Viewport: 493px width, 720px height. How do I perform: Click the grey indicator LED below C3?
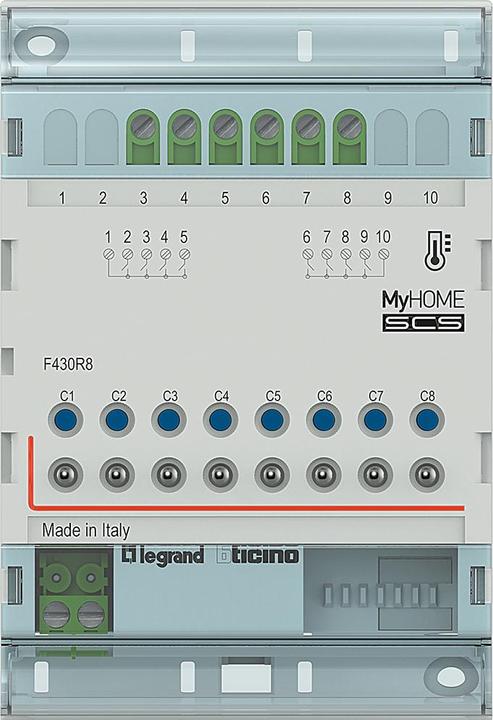(x=169, y=474)
